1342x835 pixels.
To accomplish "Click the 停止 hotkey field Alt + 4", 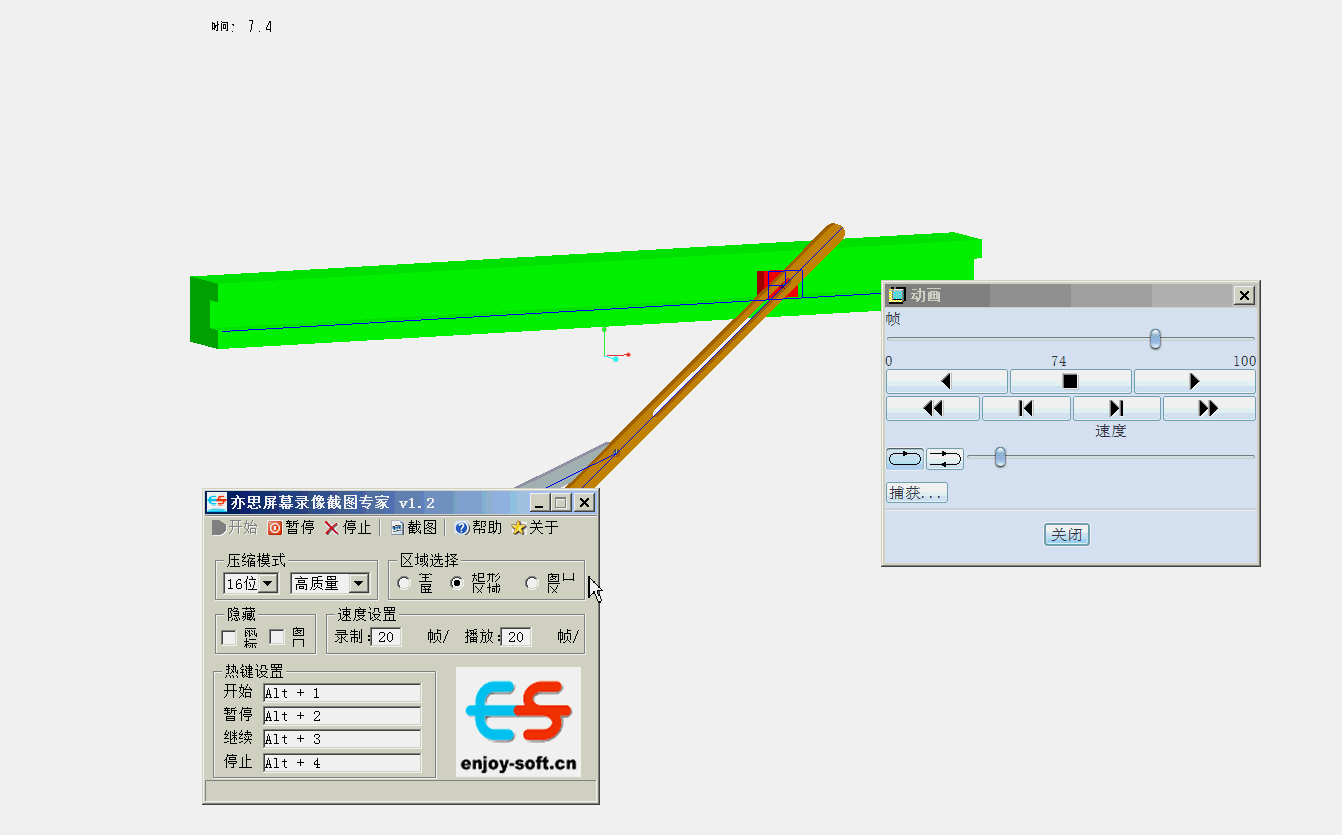I will tap(342, 763).
